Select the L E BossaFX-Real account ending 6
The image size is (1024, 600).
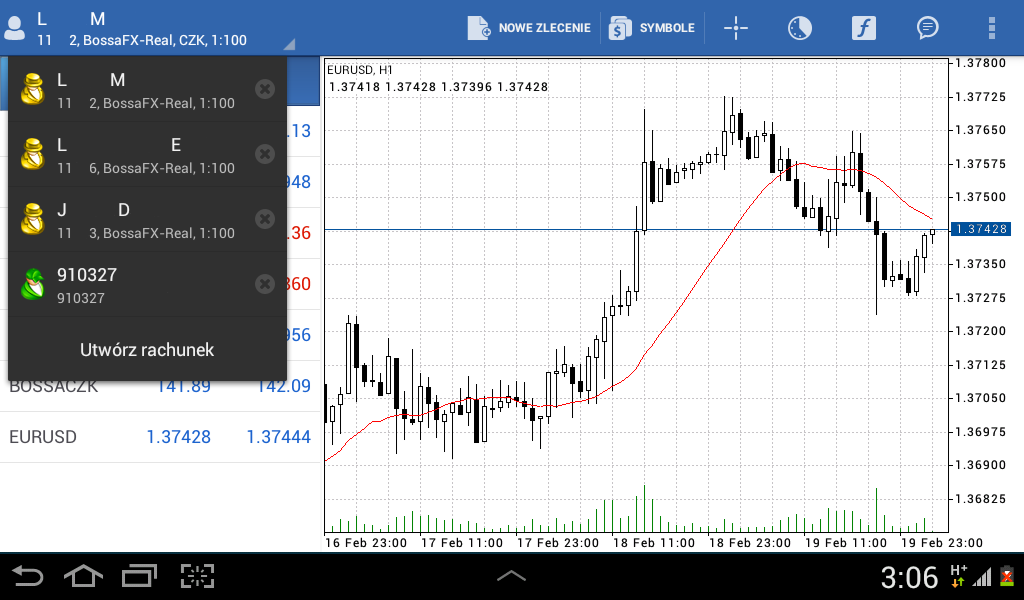[x=147, y=155]
